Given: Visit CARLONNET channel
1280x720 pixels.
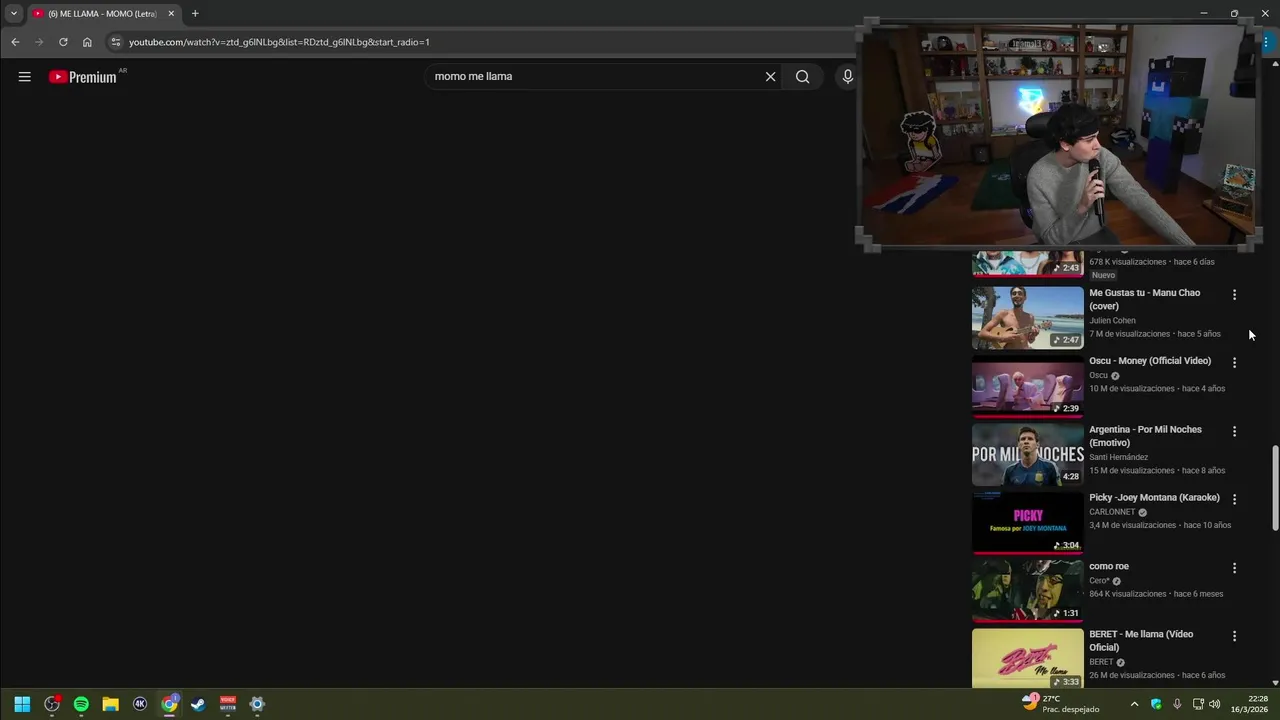Looking at the screenshot, I should [x=1112, y=512].
